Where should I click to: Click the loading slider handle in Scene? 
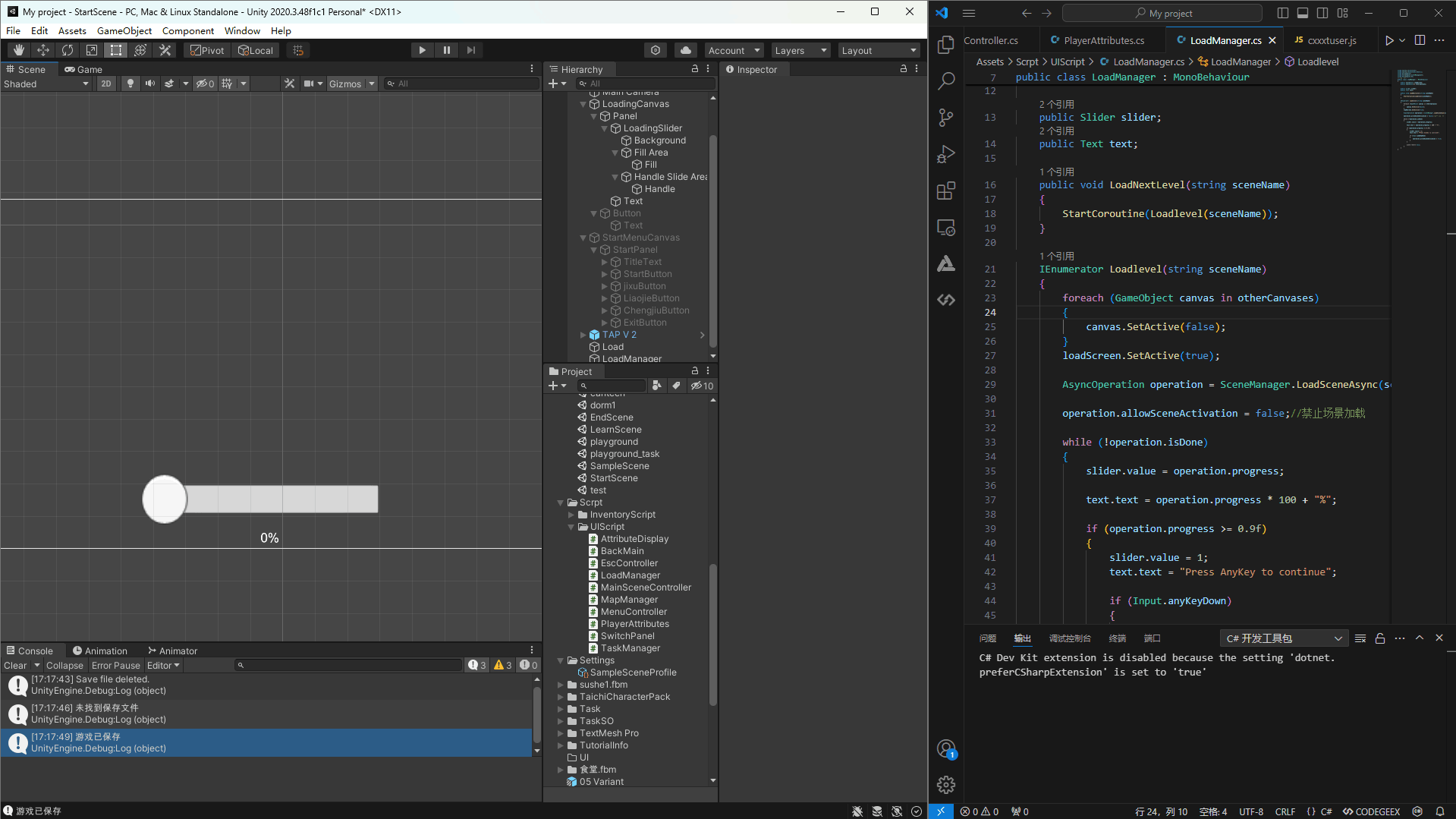point(165,499)
